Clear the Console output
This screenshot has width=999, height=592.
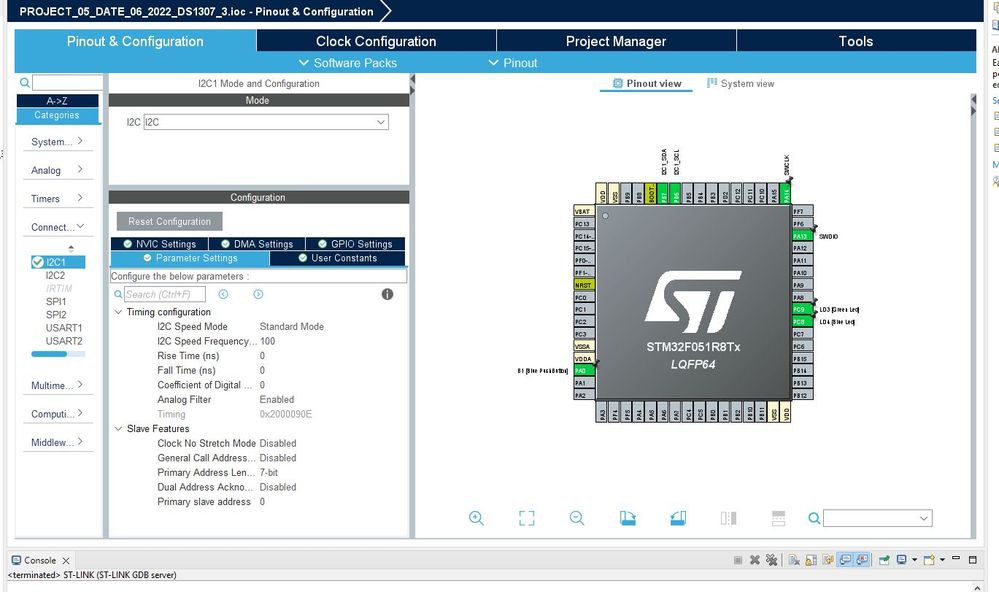click(x=794, y=560)
